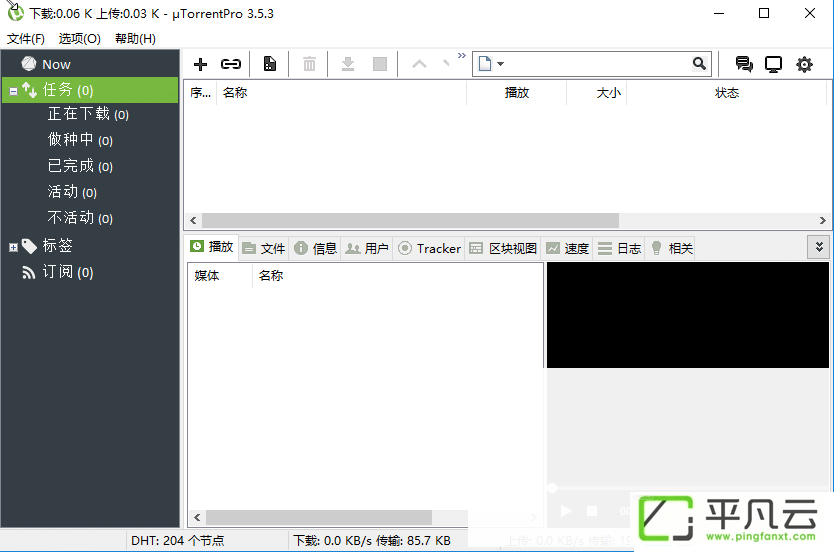Switch to the 速度 tab
This screenshot has width=834, height=552.
pos(568,248)
